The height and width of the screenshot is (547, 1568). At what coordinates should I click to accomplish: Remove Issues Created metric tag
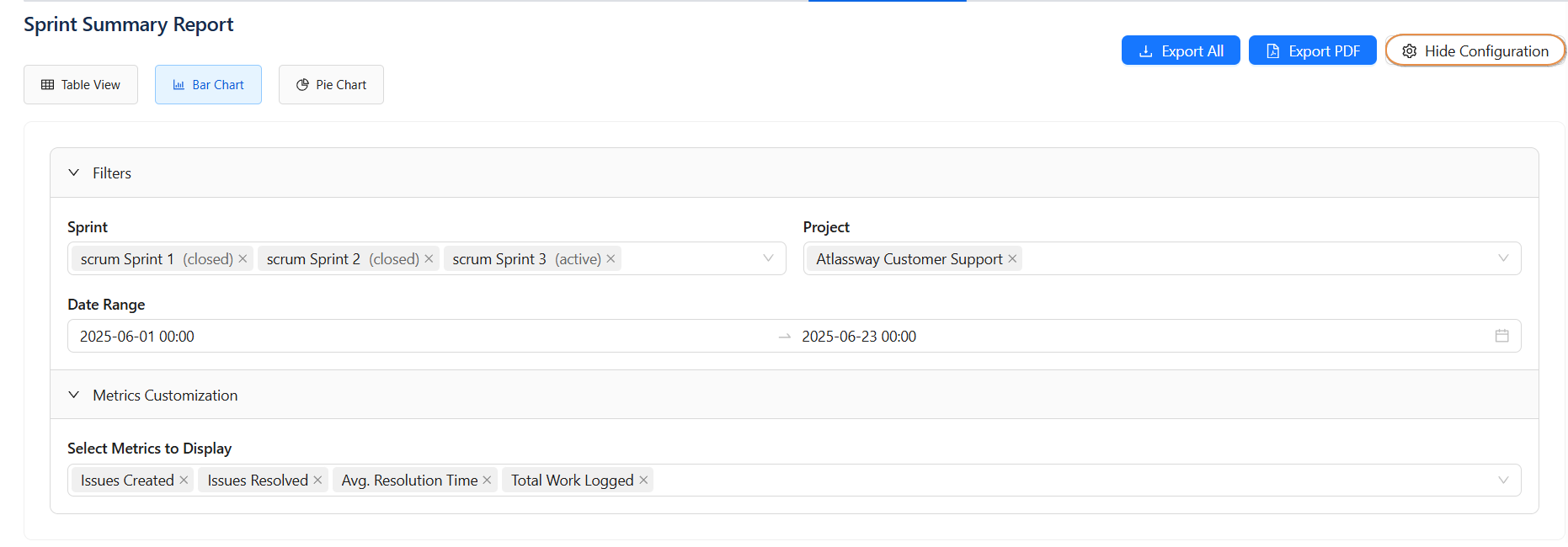(x=184, y=481)
